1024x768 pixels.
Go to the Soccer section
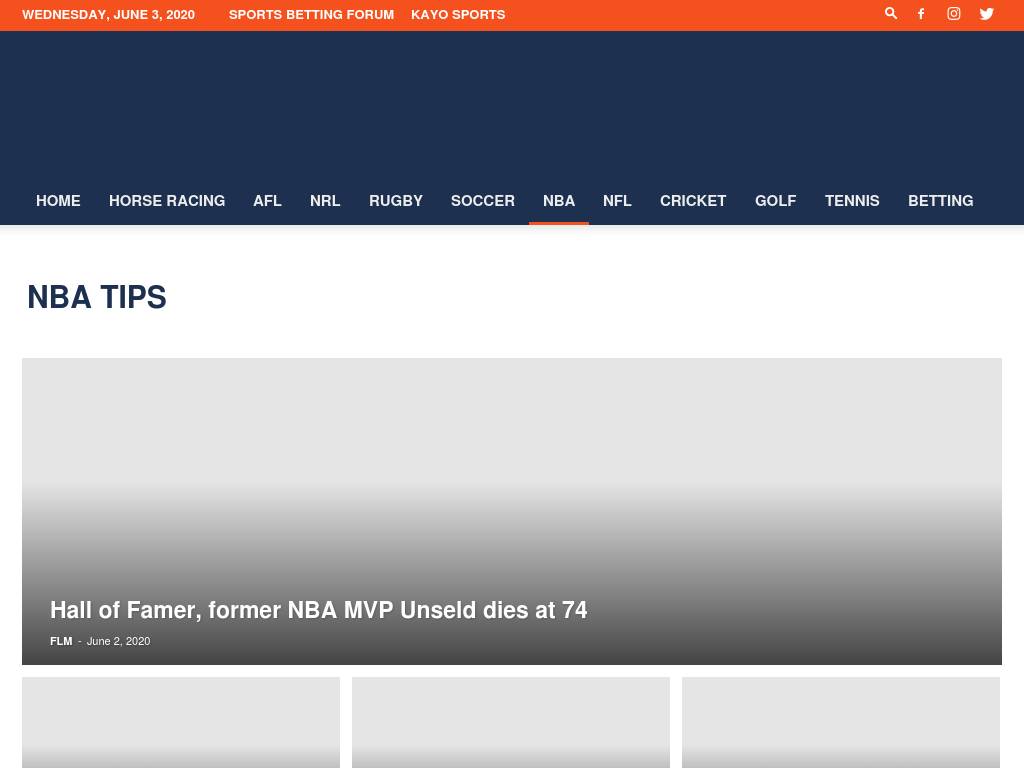pos(483,200)
